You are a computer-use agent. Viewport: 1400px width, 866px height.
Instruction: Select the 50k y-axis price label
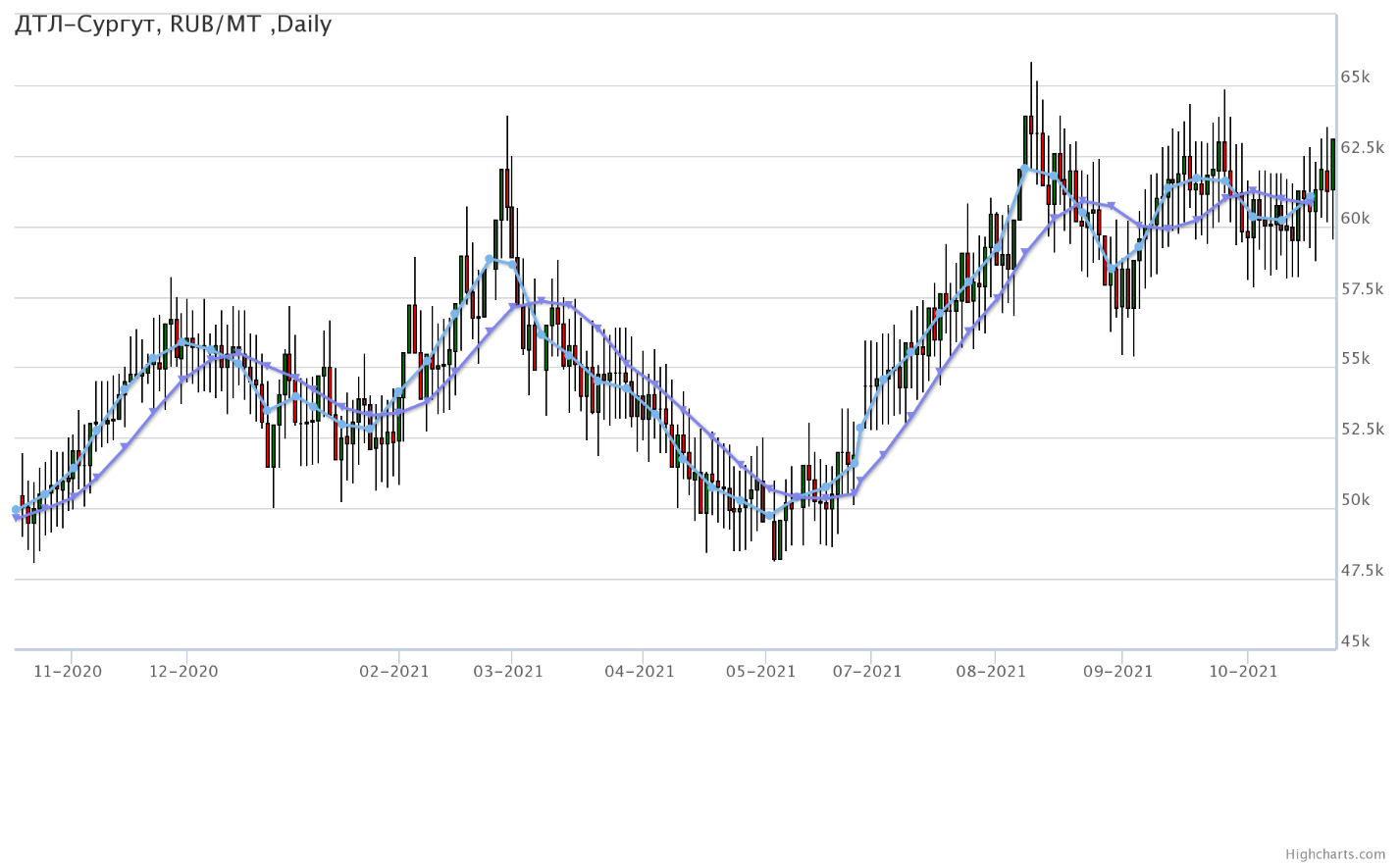[1355, 499]
